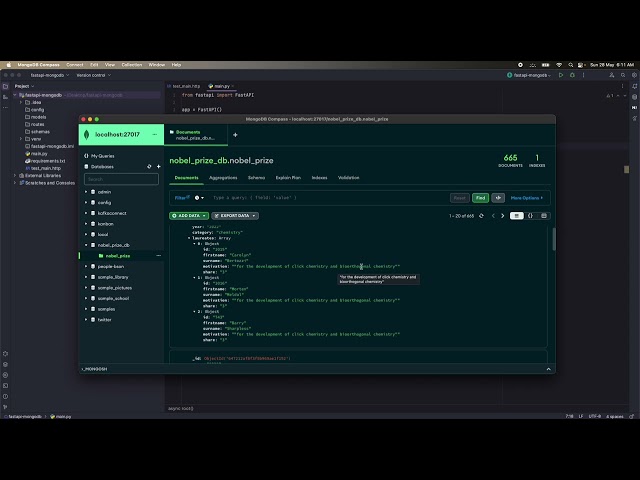Open the Apple menu
The width and height of the screenshot is (640, 480).
pos(8,65)
